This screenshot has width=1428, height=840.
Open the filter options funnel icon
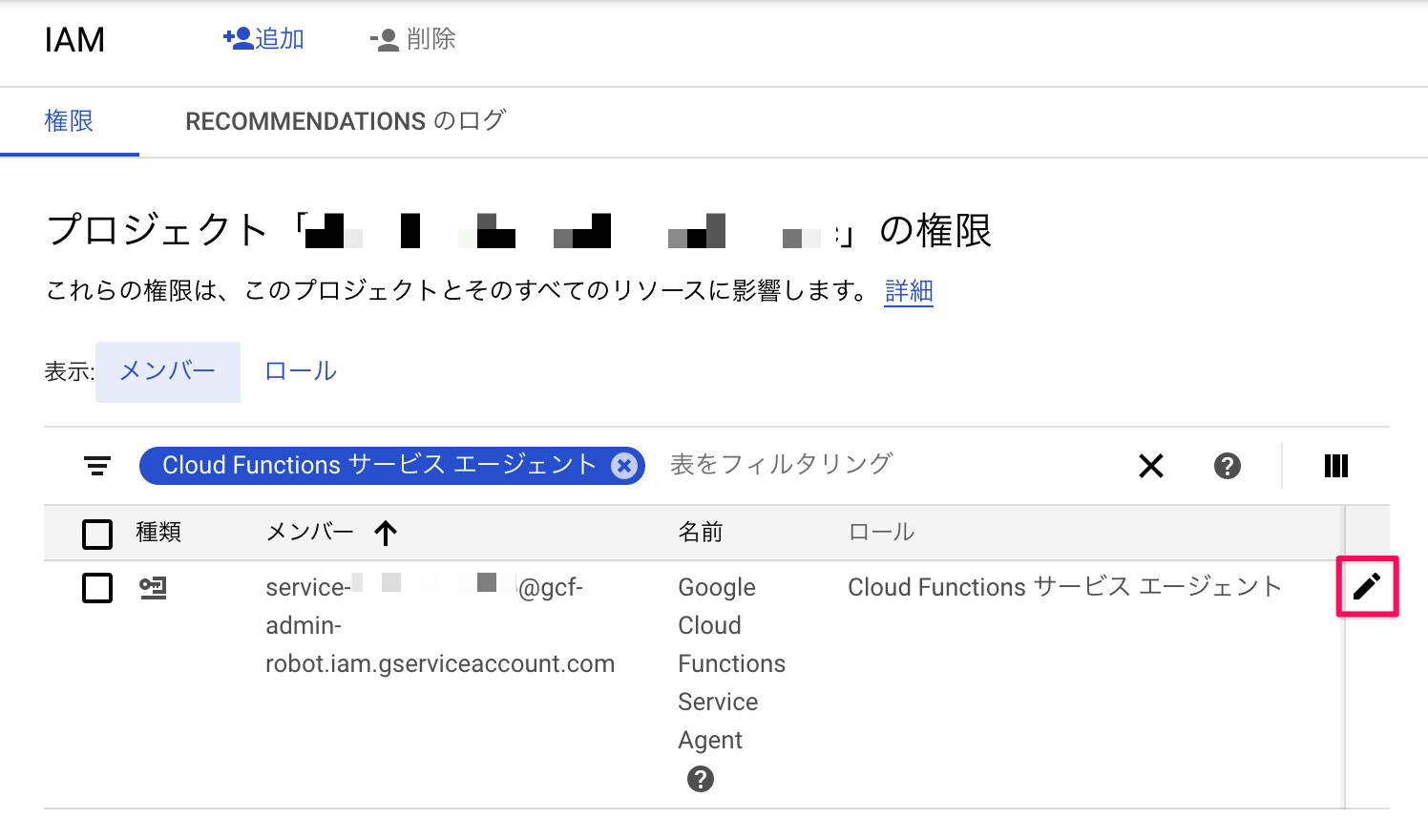(x=96, y=466)
